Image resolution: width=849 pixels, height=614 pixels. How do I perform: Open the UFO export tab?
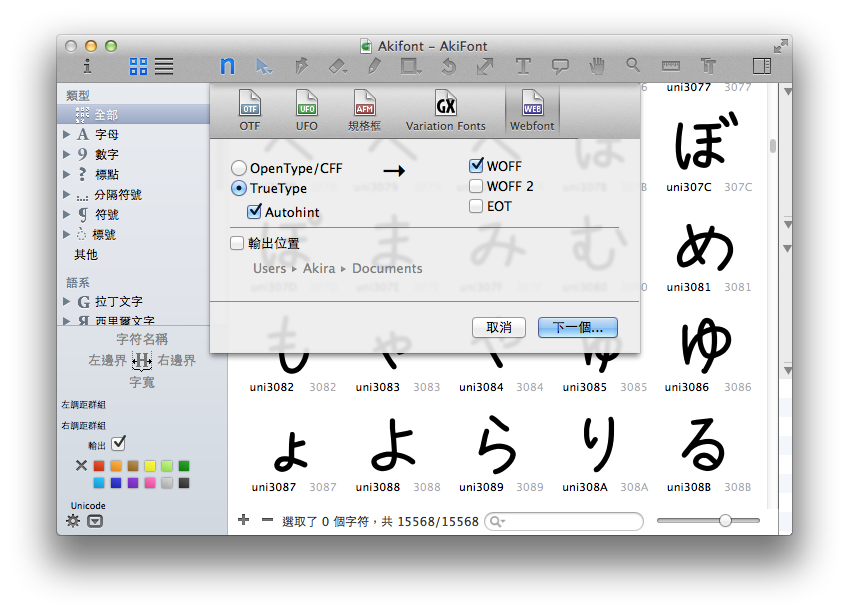(x=306, y=110)
